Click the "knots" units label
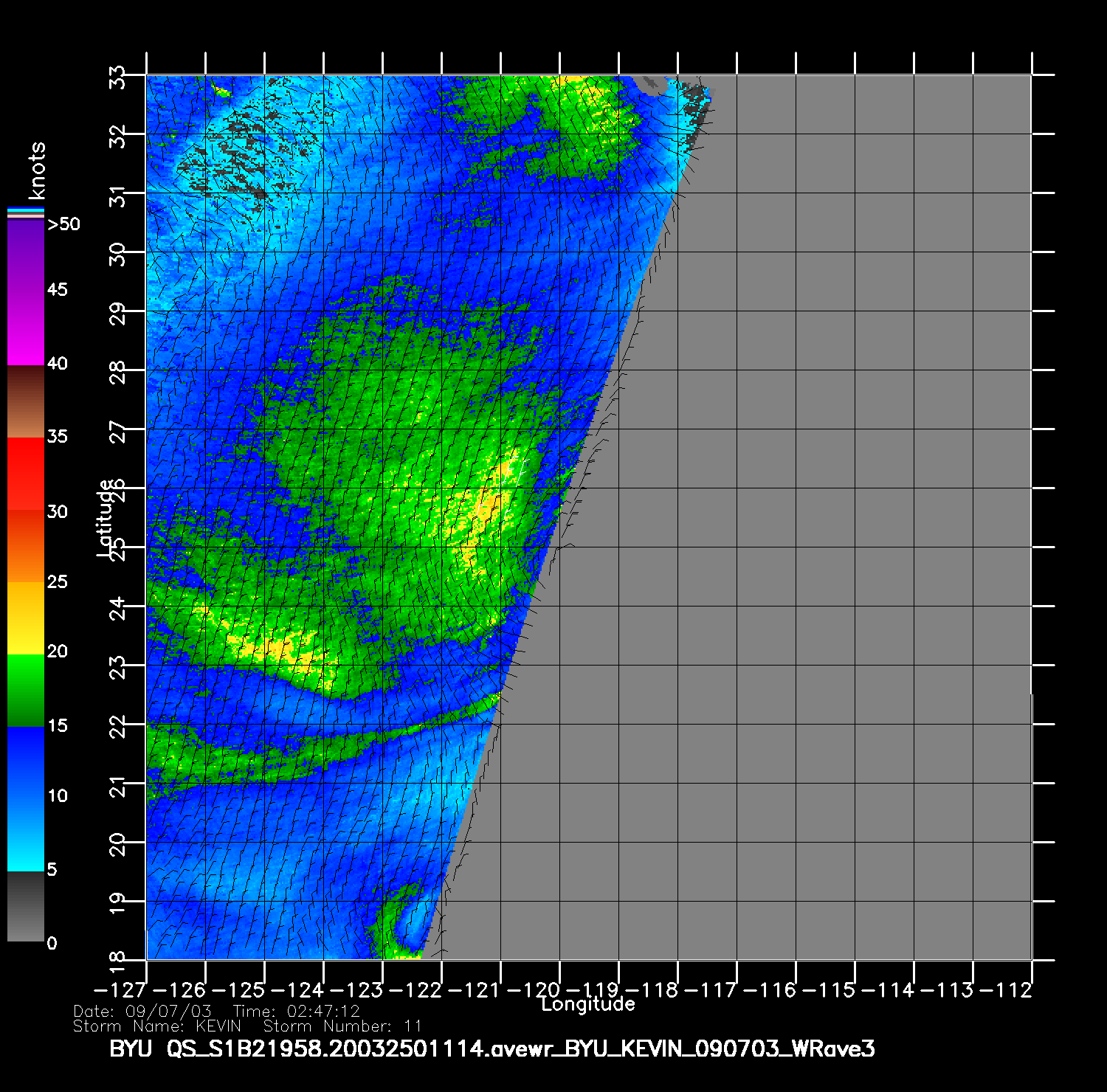 coord(37,170)
